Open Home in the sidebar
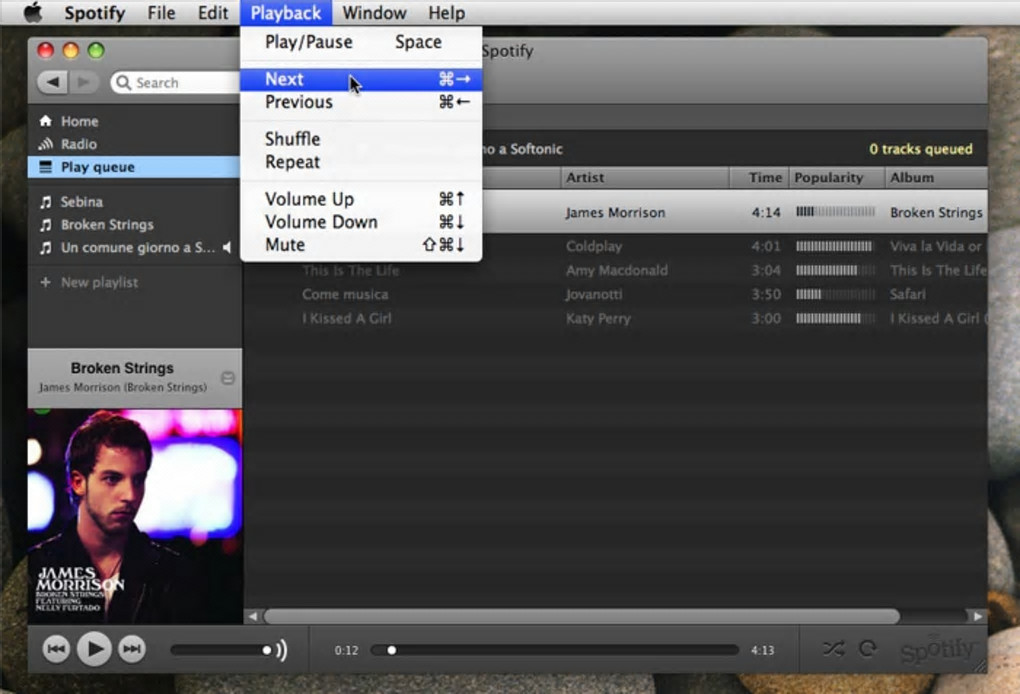This screenshot has width=1020, height=694. pos(135,121)
